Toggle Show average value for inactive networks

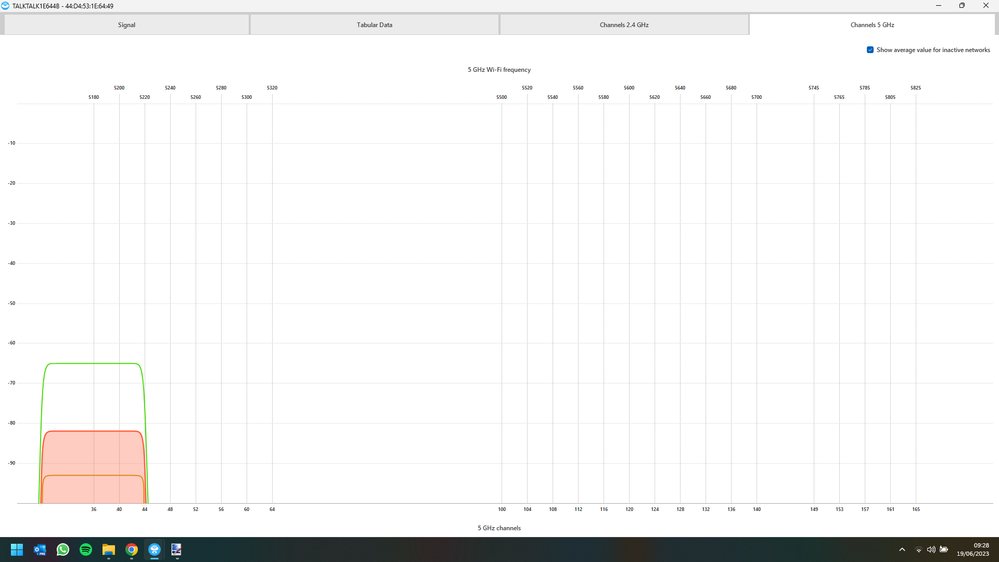(x=870, y=50)
